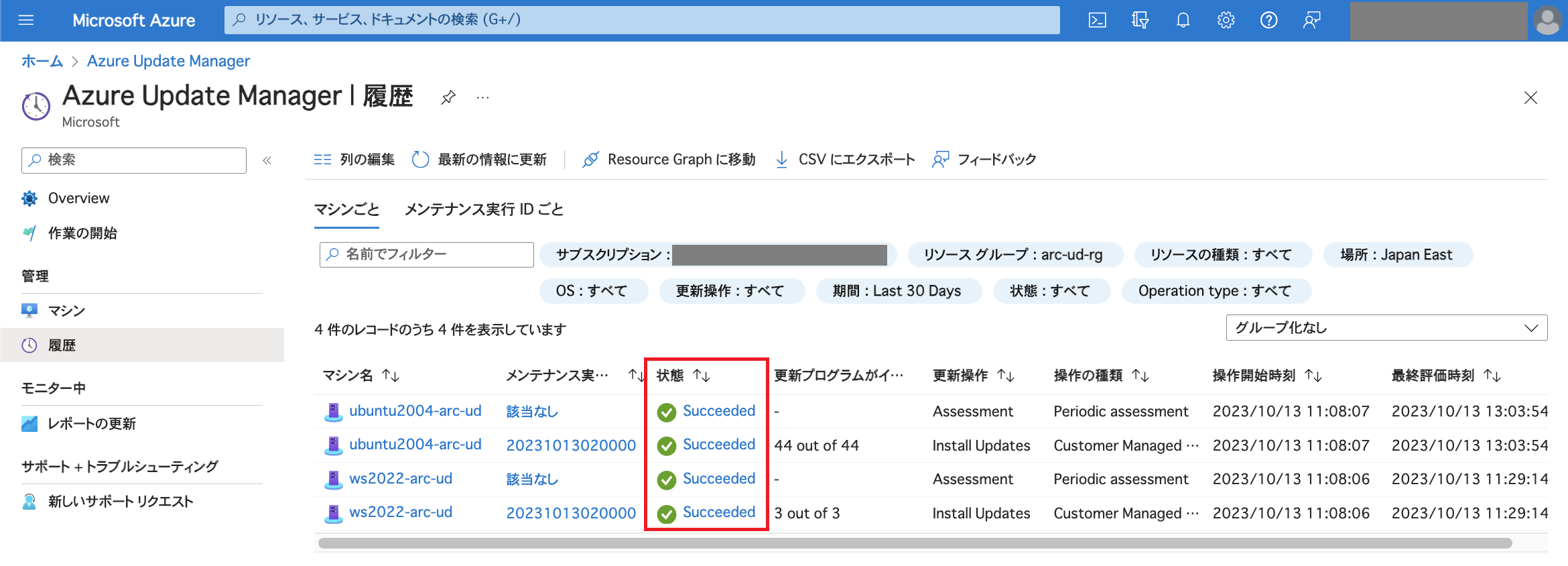Click the 新しいサポート リクエスト person icon
The image size is (1568, 566).
pyautogui.click(x=29, y=502)
